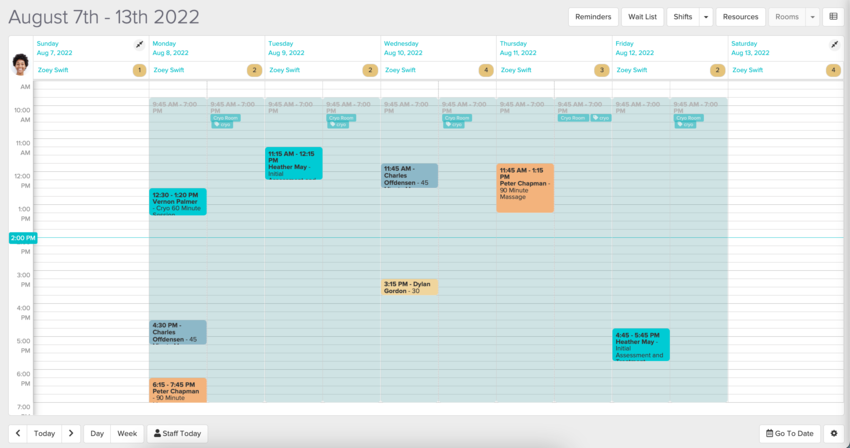Go to previous week with left arrow
Image resolution: width=850 pixels, height=448 pixels.
click(x=17, y=433)
